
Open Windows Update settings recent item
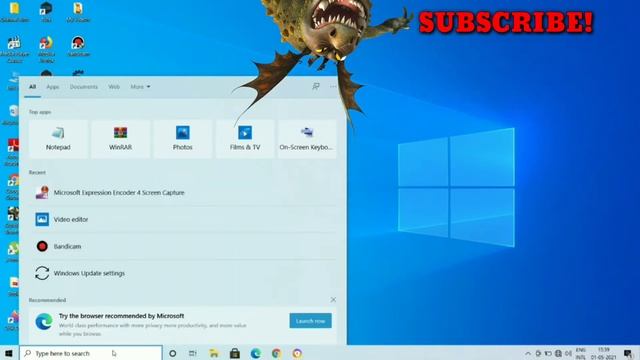(x=183, y=273)
